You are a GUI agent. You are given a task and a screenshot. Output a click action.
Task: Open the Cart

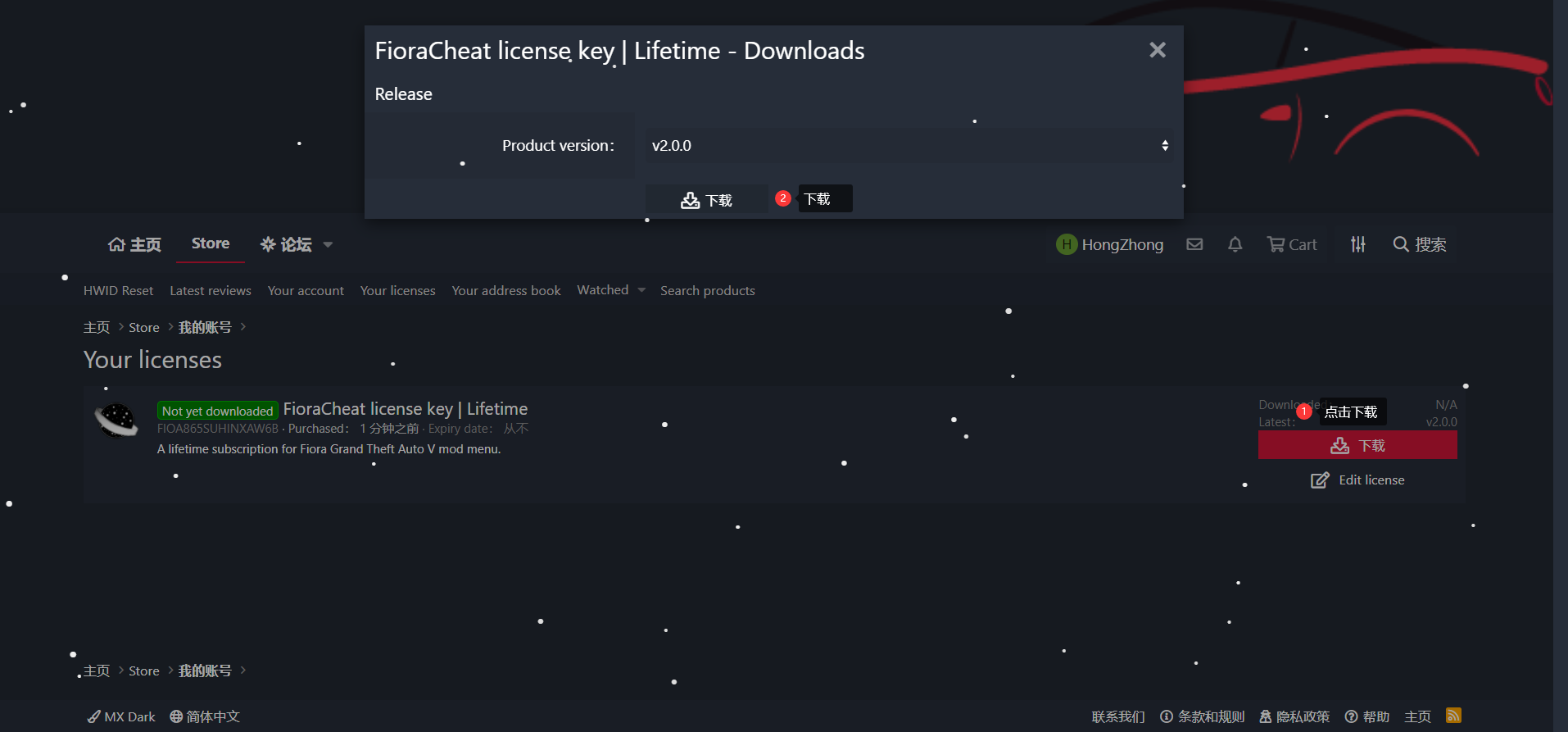click(1292, 244)
